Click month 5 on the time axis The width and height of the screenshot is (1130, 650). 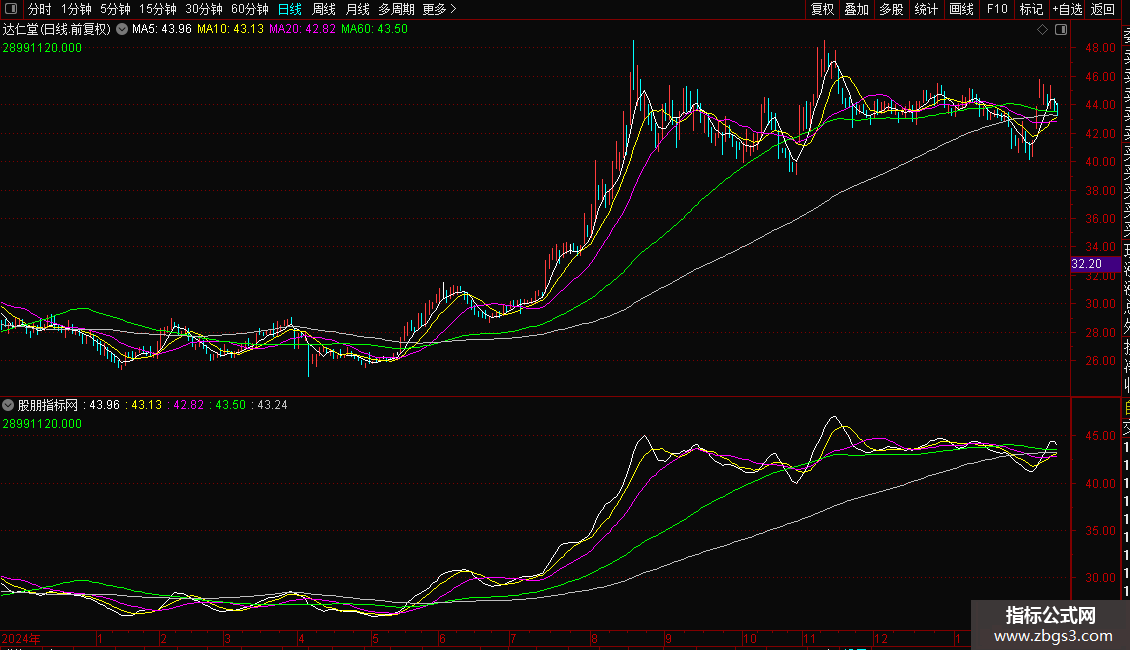[x=375, y=638]
